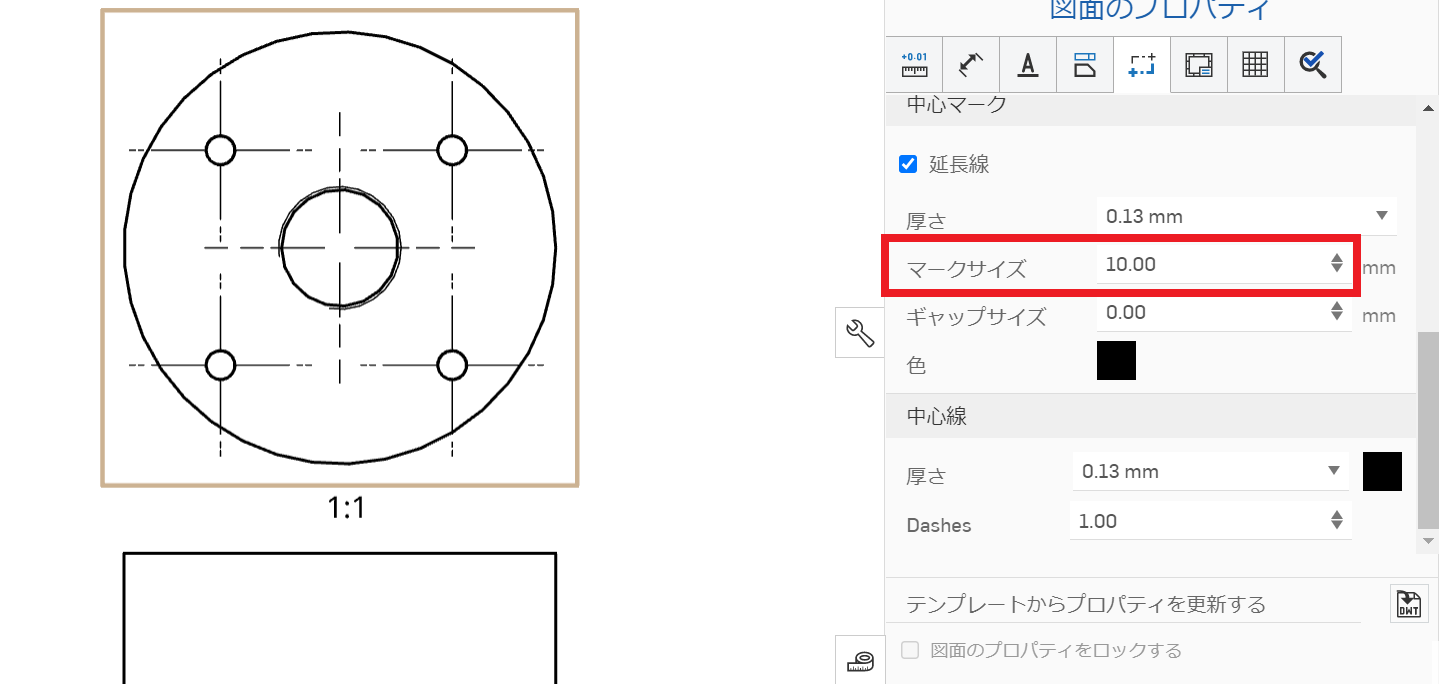Open the dimension precision properties tab
The width and height of the screenshot is (1439, 684).
point(914,65)
